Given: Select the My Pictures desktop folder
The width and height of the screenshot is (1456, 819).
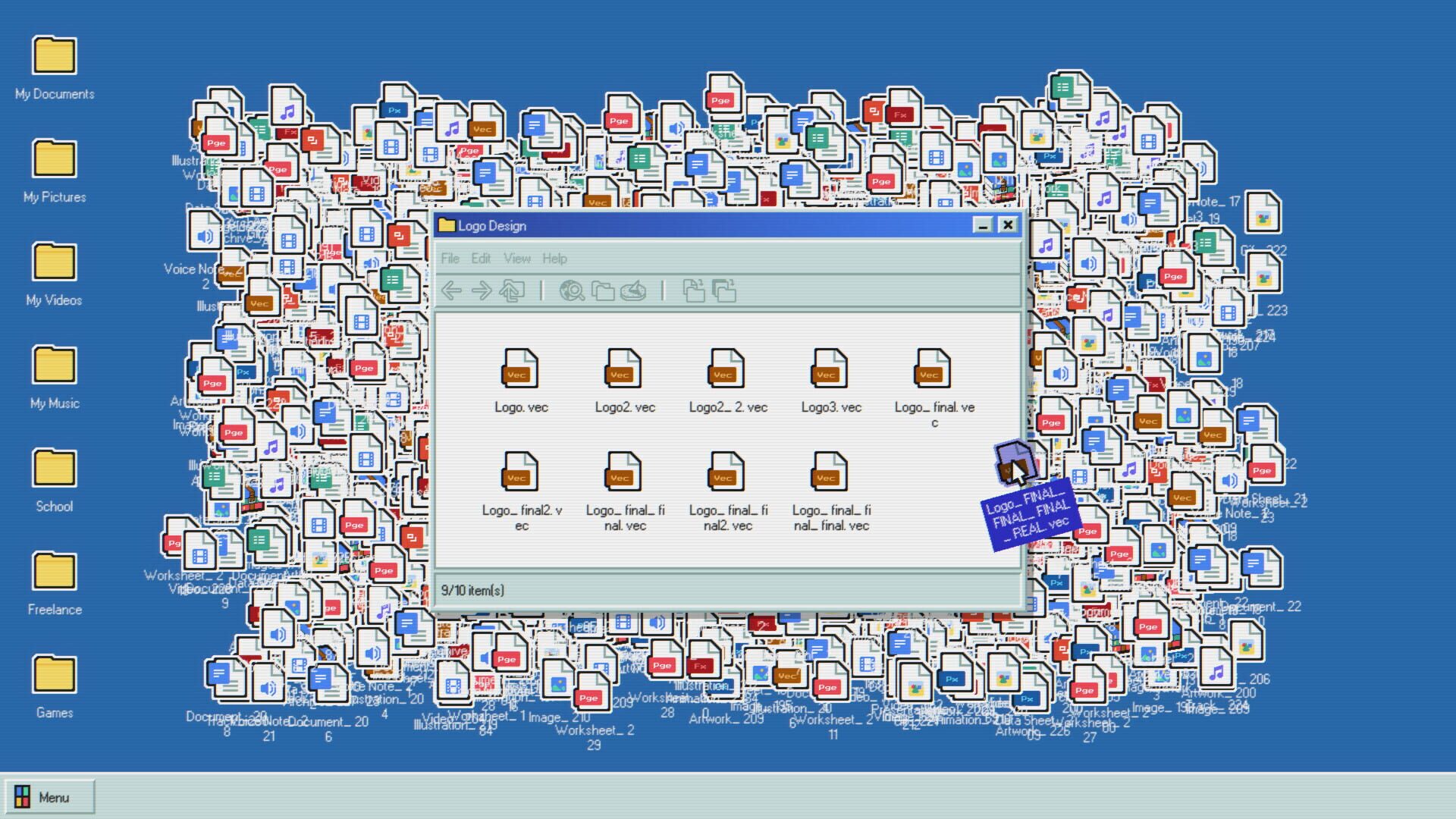Looking at the screenshot, I should [x=55, y=170].
